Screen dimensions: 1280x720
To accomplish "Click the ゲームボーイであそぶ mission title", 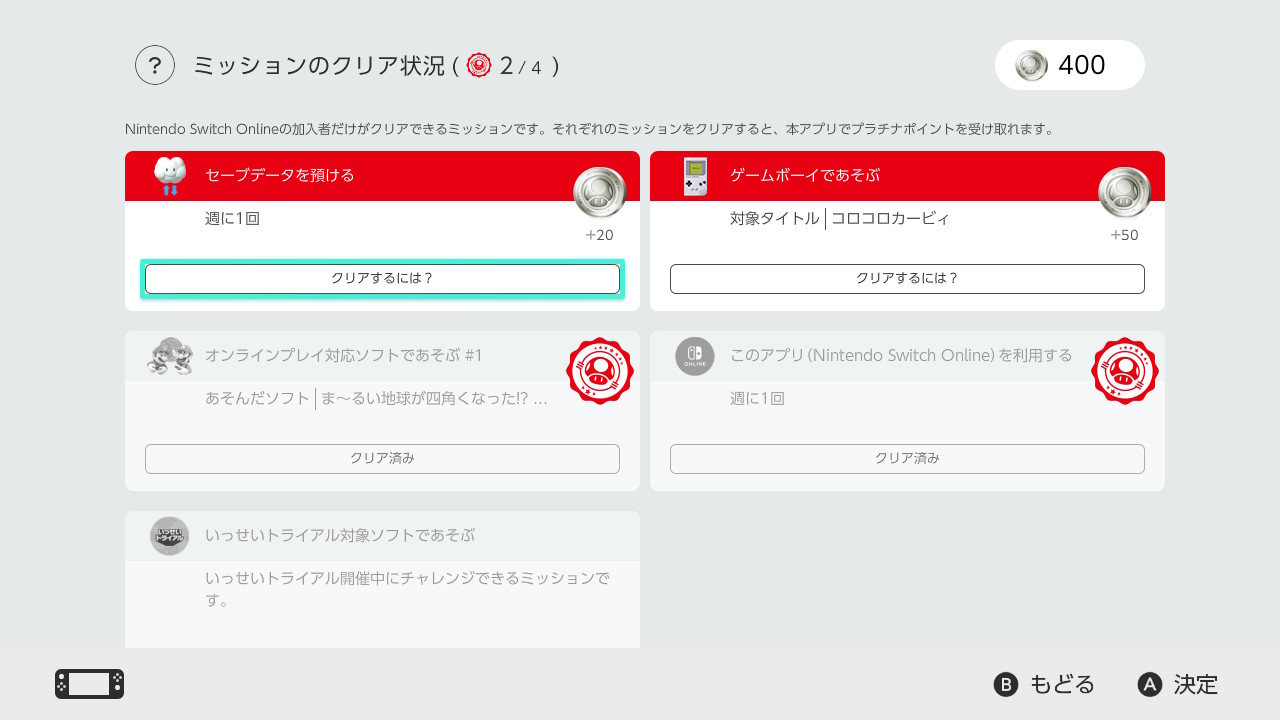I will [x=805, y=175].
